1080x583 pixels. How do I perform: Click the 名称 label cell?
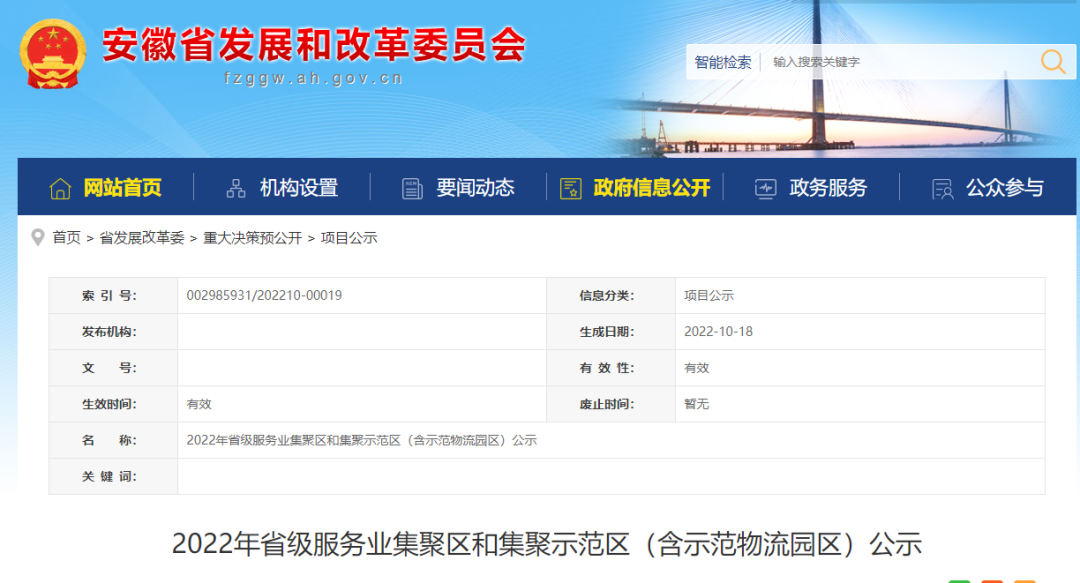(113, 440)
